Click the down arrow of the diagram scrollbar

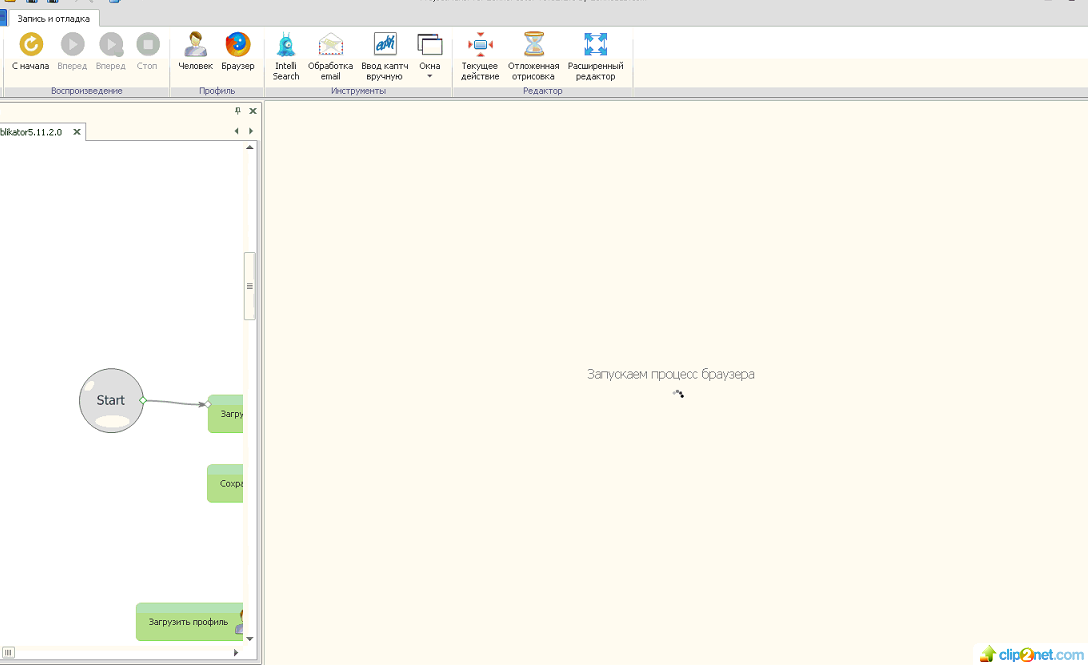(250, 637)
